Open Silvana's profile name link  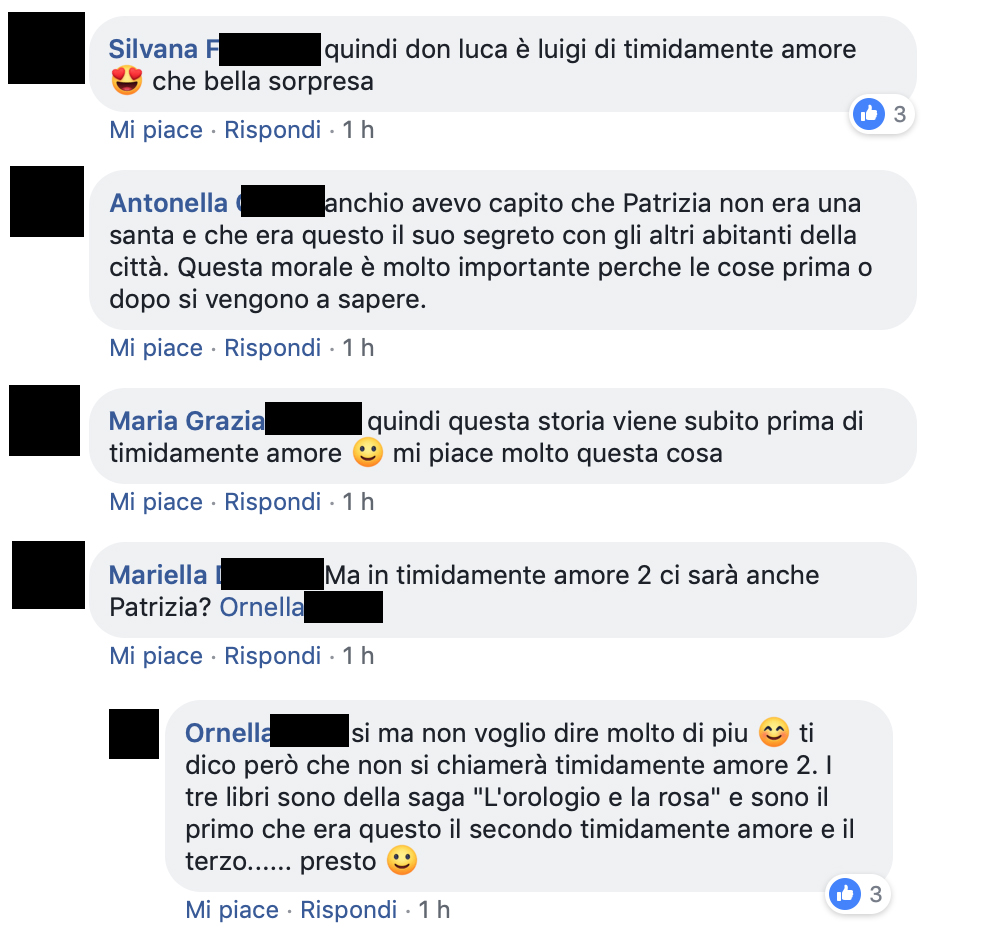[x=215, y=49]
